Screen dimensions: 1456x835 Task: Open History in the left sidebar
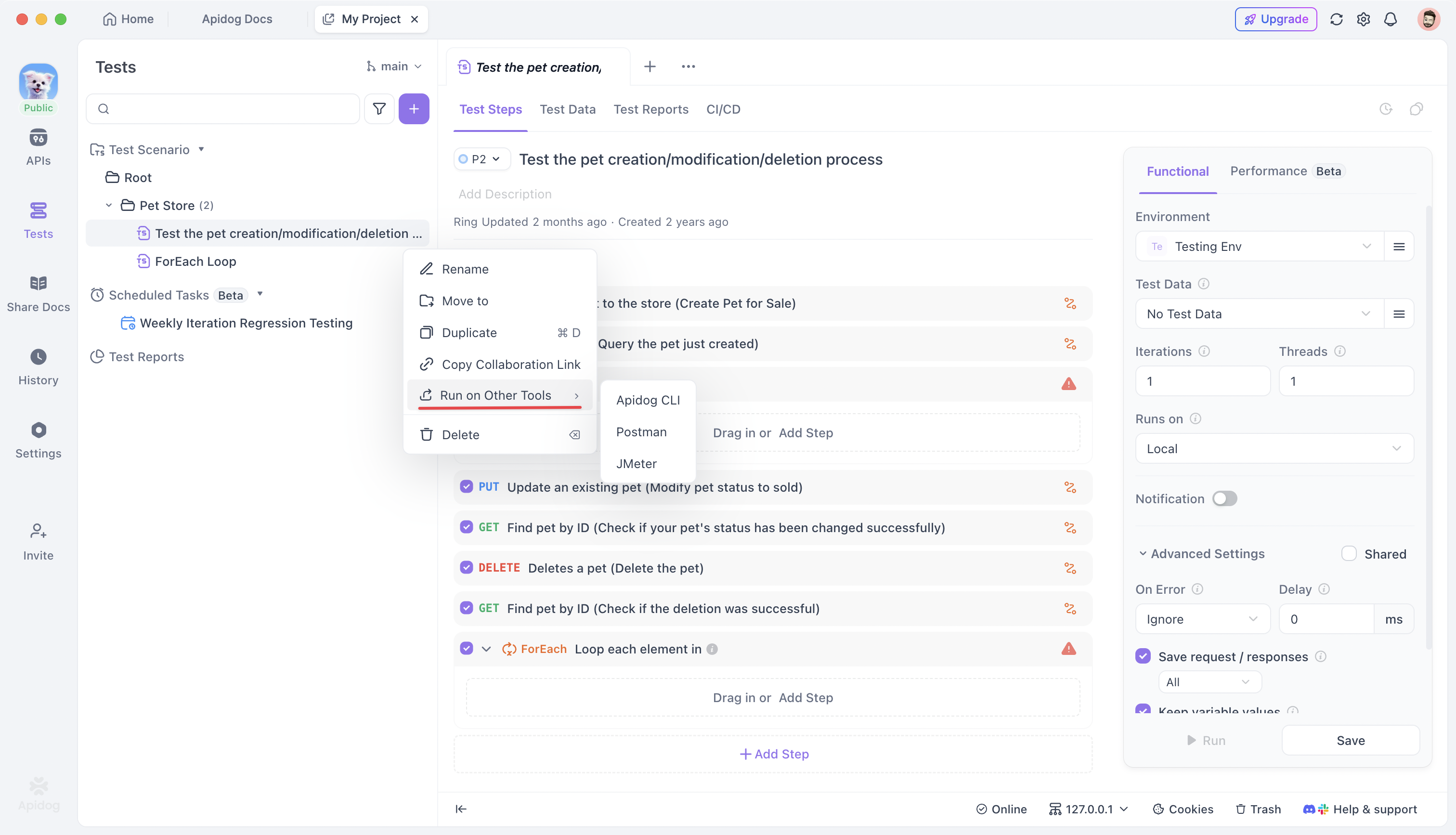[x=39, y=367]
